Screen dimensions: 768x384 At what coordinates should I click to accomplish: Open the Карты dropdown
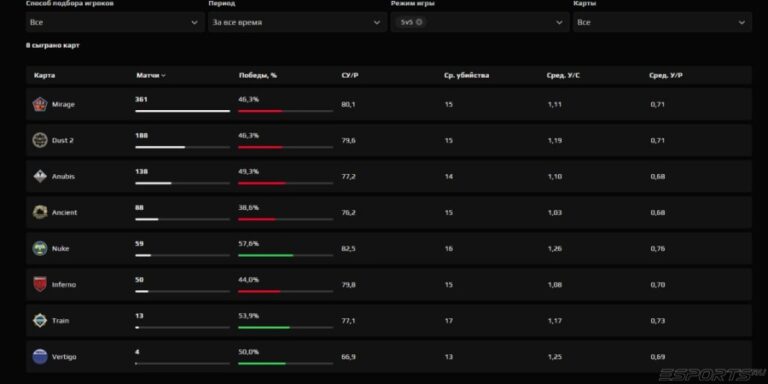pyautogui.click(x=662, y=22)
